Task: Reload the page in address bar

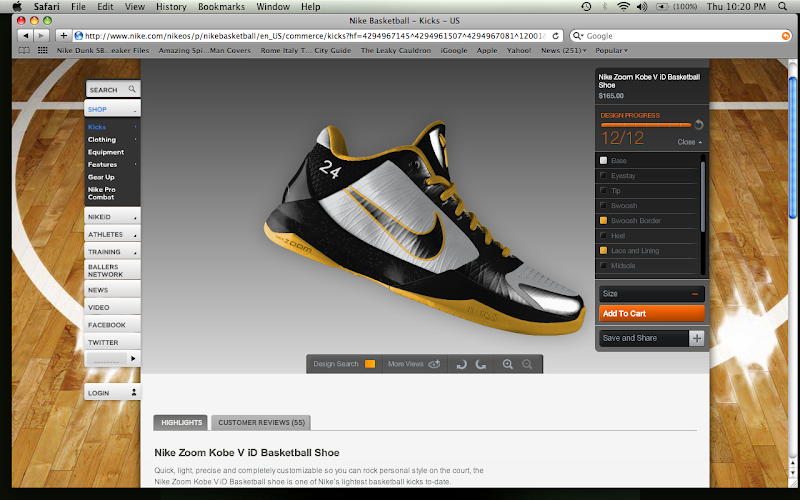Action: tap(556, 36)
